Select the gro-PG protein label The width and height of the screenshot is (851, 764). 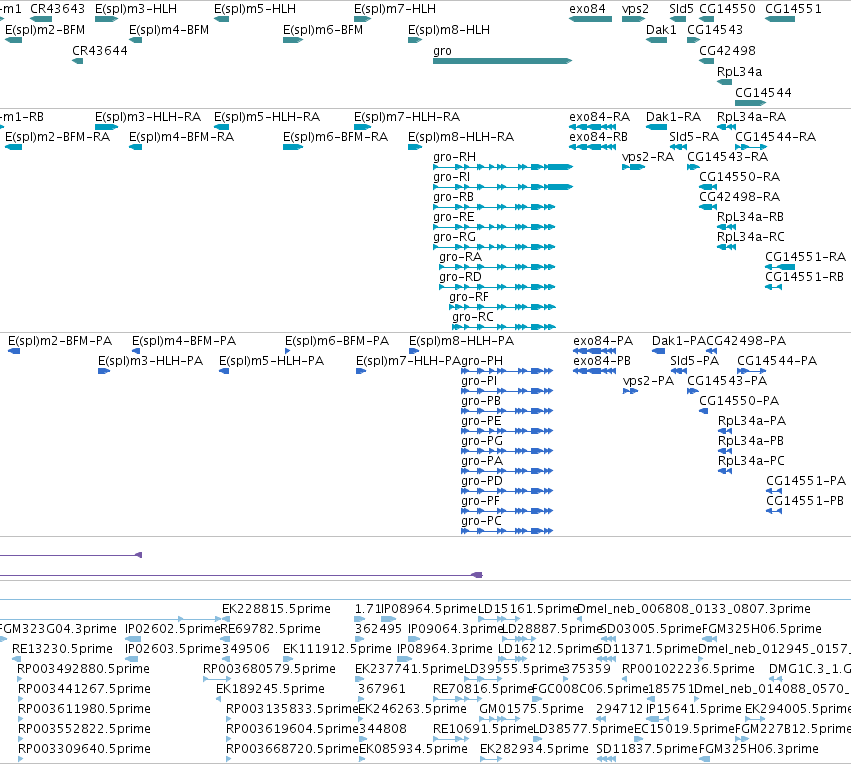click(x=482, y=441)
